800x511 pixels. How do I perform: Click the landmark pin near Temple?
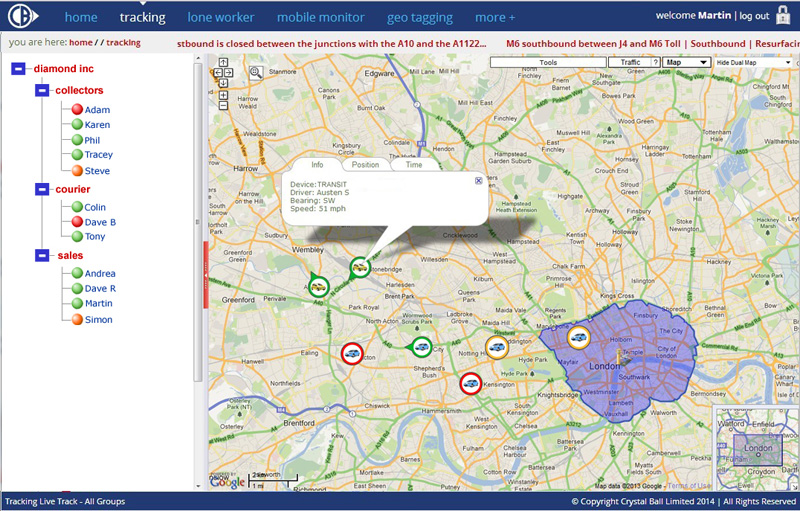pos(622,358)
